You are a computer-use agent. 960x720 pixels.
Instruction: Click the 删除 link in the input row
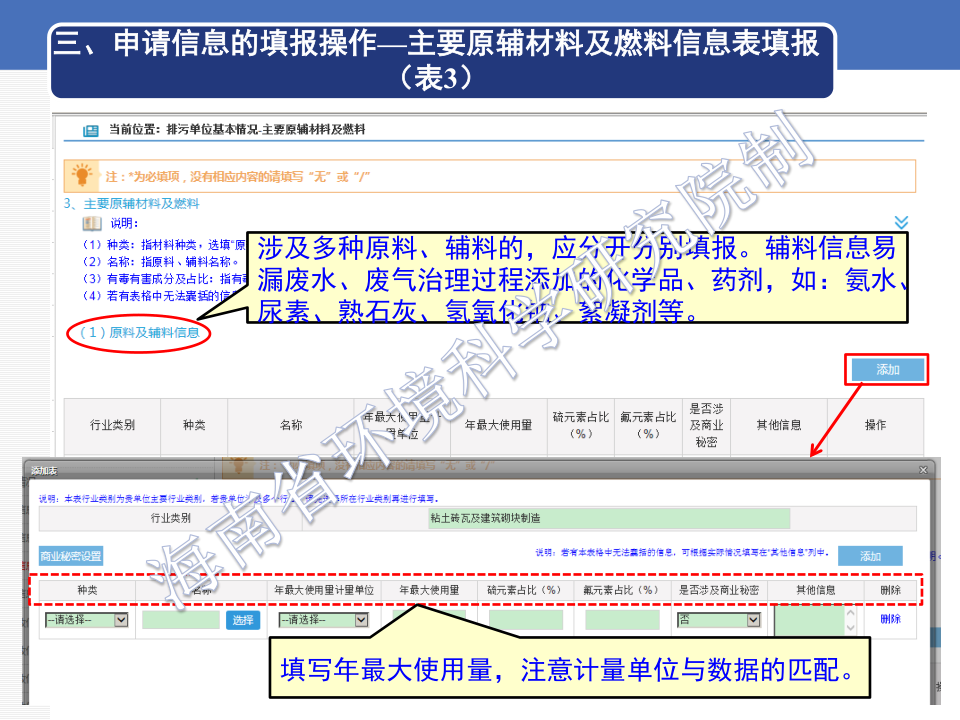click(890, 619)
